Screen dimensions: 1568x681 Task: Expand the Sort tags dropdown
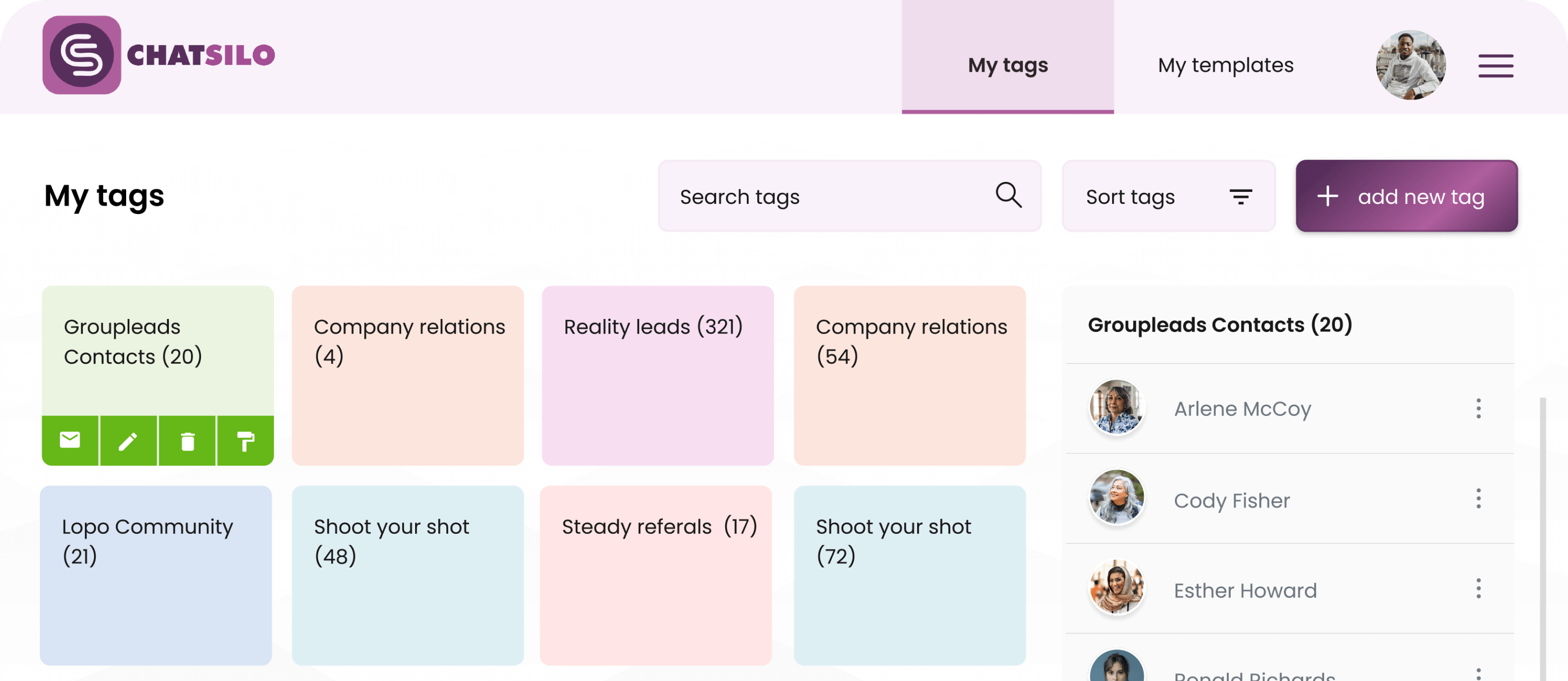point(1168,196)
